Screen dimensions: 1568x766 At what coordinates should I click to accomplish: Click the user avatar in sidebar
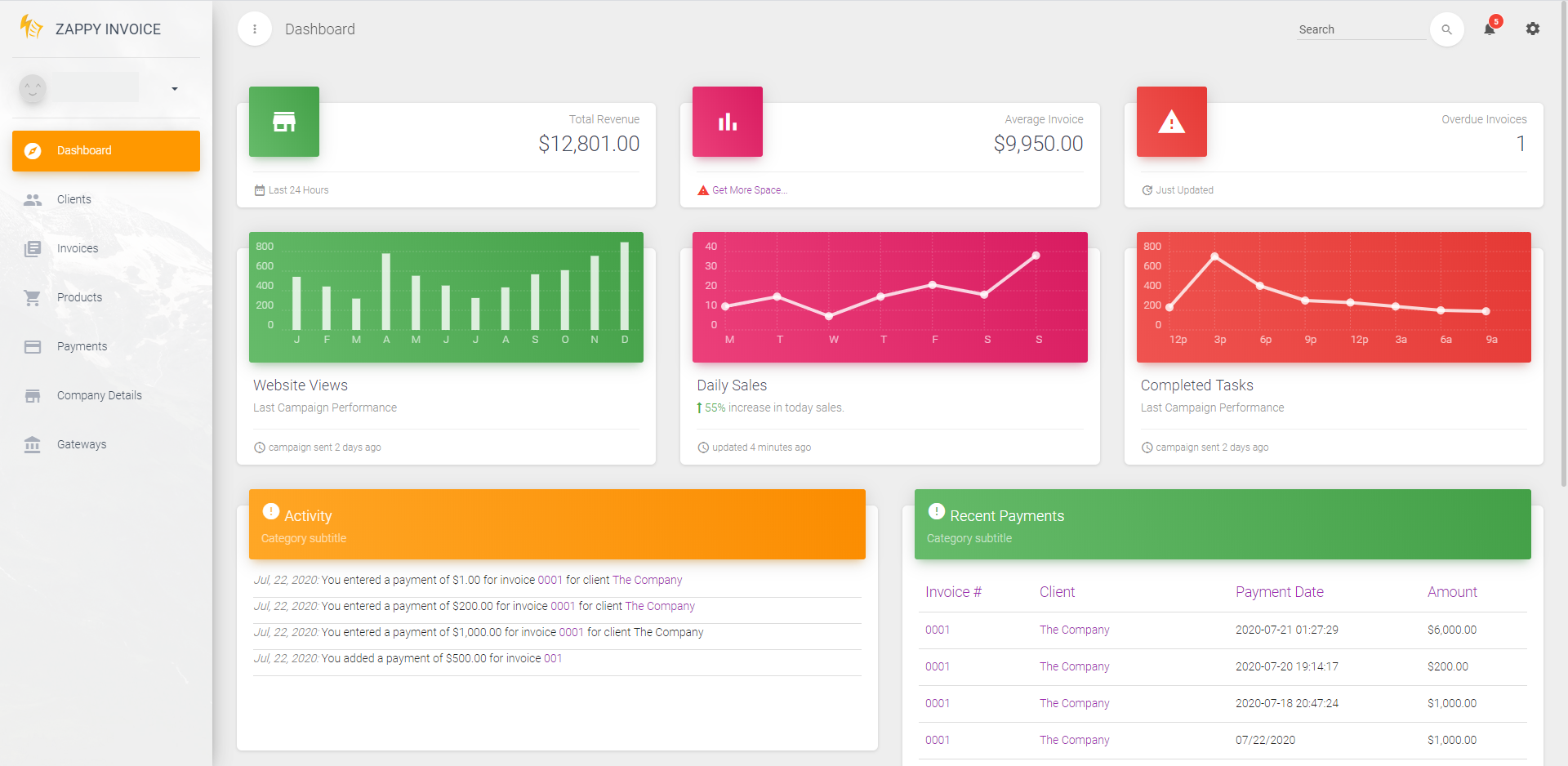pos(33,88)
